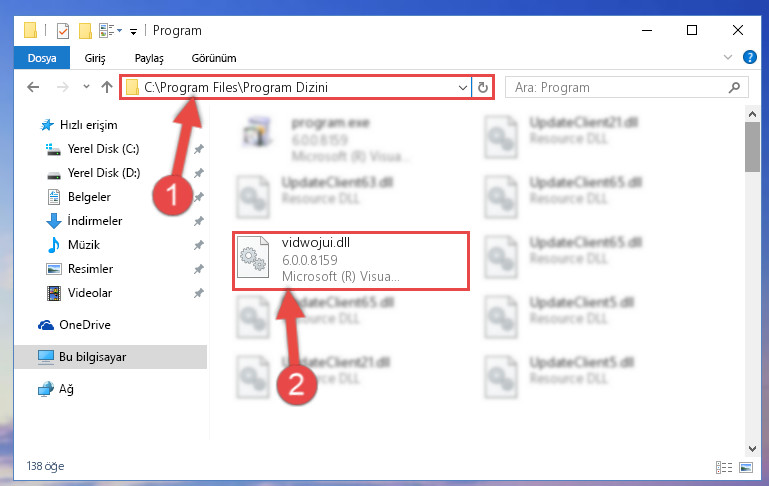This screenshot has height=486, width=769.
Task: Click inside the Ara: Program search box
Action: pos(619,87)
